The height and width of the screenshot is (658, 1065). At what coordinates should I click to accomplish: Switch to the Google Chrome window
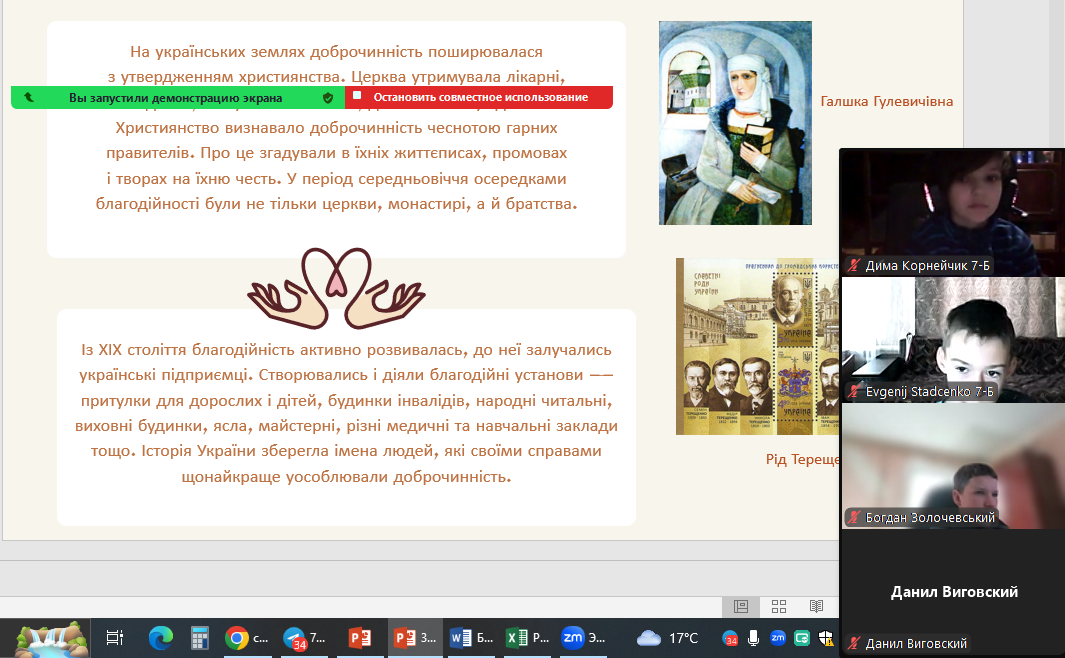point(247,638)
